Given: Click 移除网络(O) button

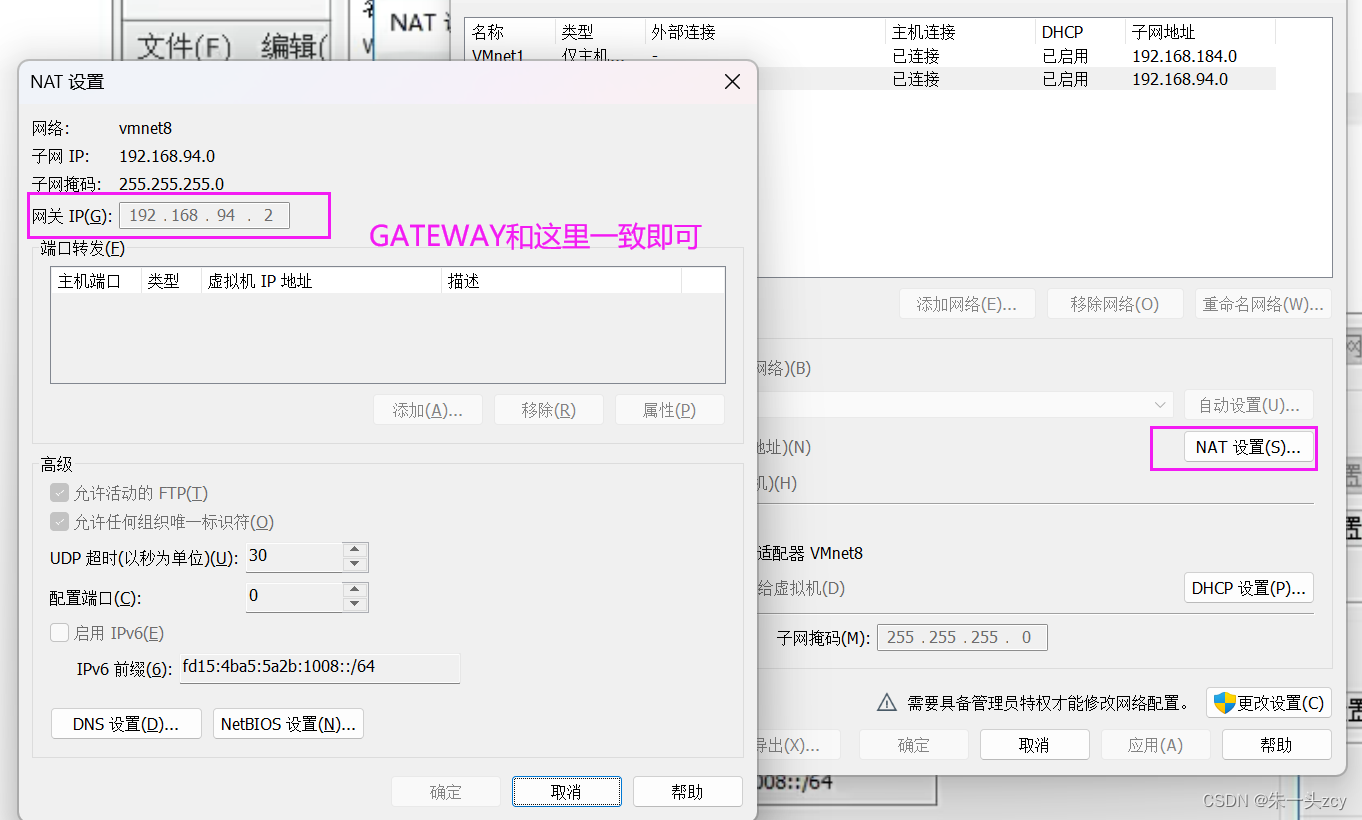Looking at the screenshot, I should [x=1115, y=304].
